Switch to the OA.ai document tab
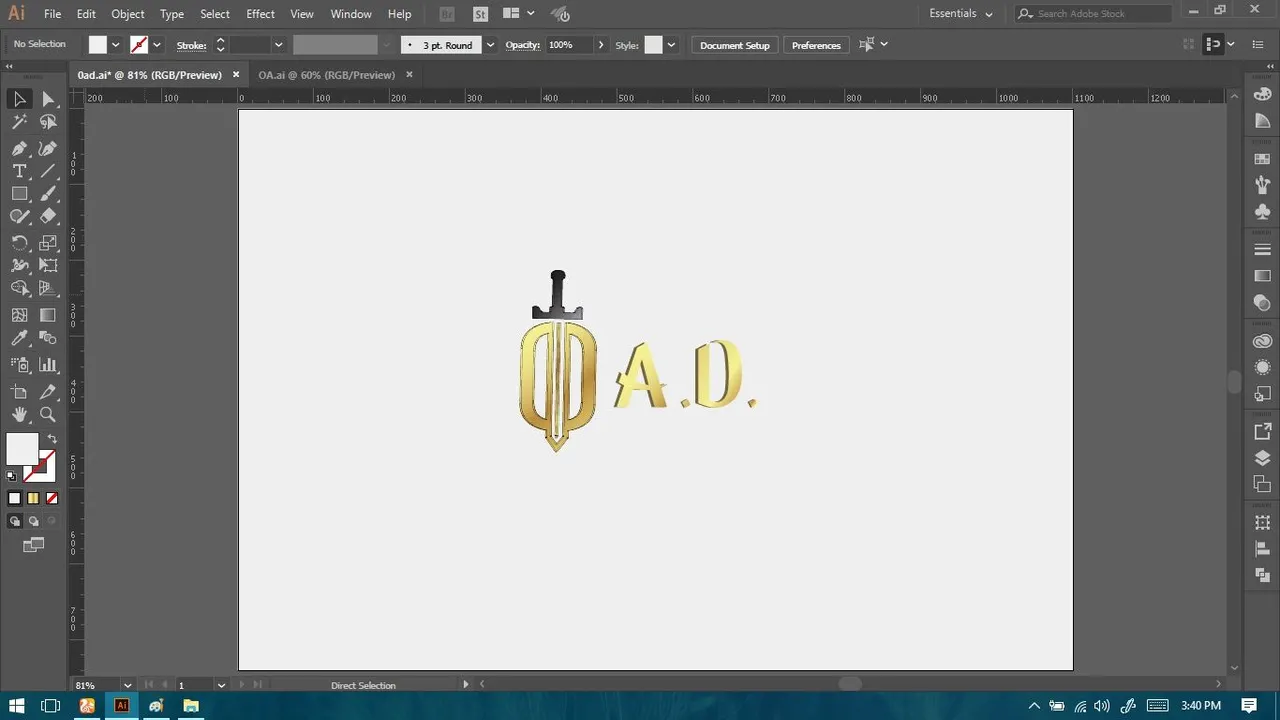 click(x=326, y=75)
